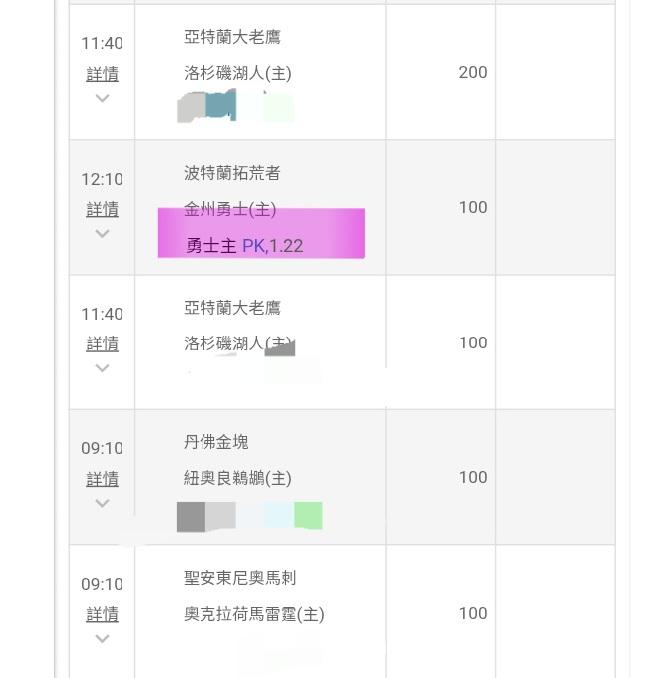Viewport: 650px width, 678px height.
Task: Expand the chevron under the 12:10 詳情
Action: click(102, 233)
